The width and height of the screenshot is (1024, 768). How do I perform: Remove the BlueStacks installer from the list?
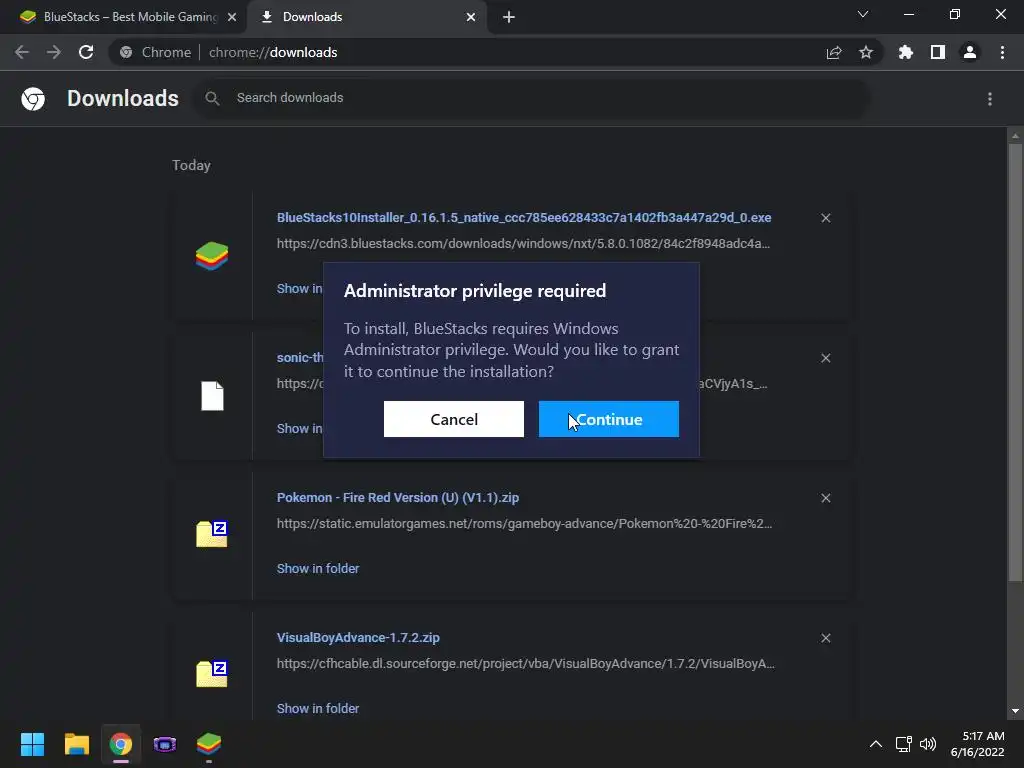coord(825,218)
